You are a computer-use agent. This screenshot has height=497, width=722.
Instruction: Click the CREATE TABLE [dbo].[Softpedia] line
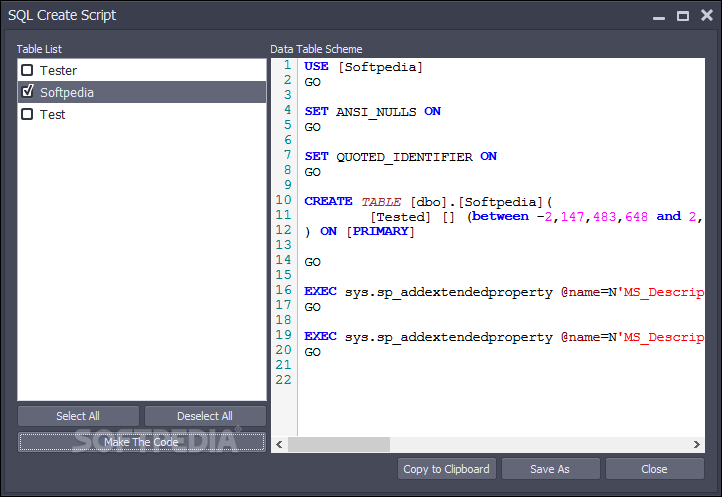pyautogui.click(x=428, y=202)
